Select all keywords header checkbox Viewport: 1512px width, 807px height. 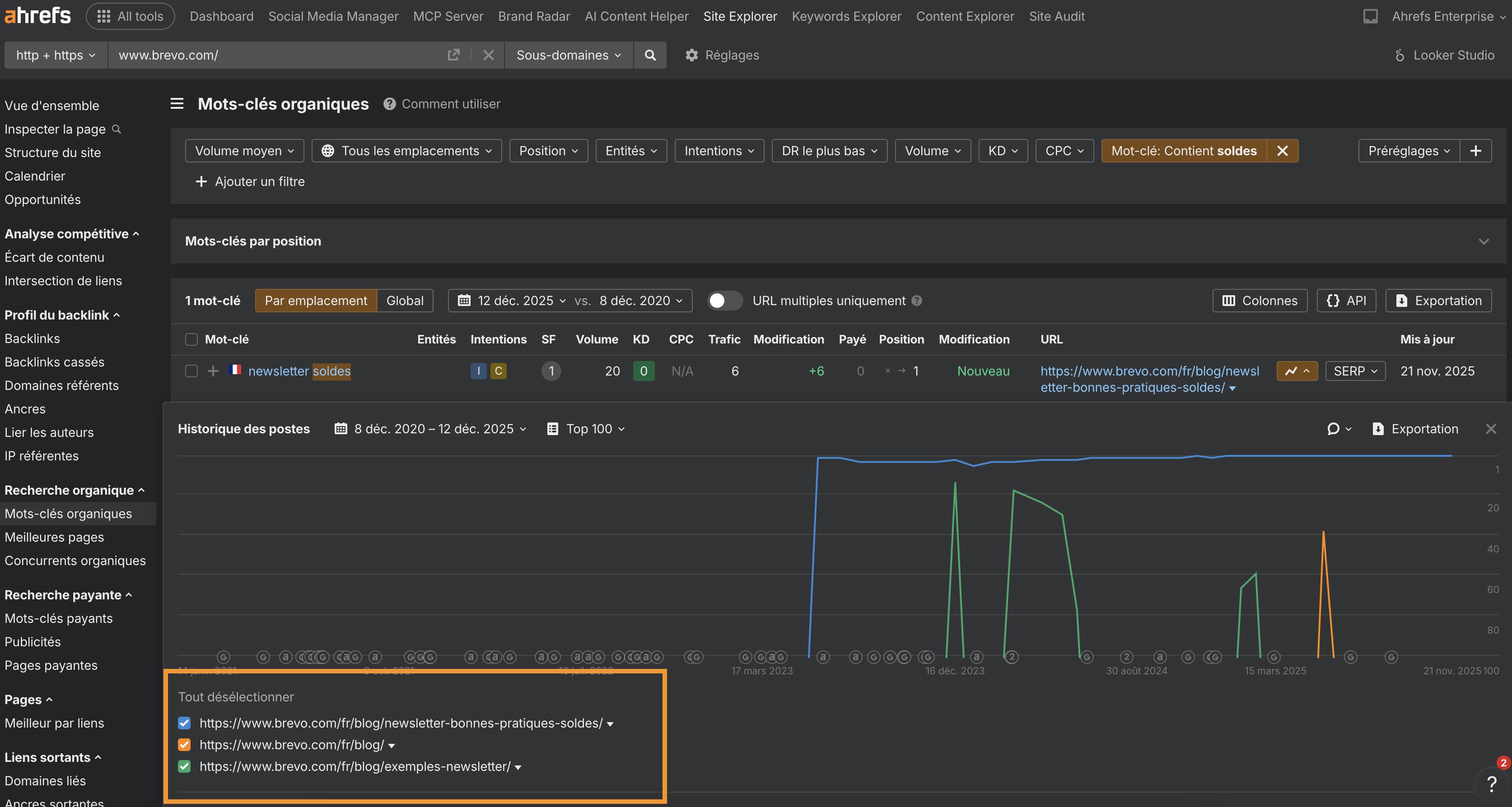(191, 339)
